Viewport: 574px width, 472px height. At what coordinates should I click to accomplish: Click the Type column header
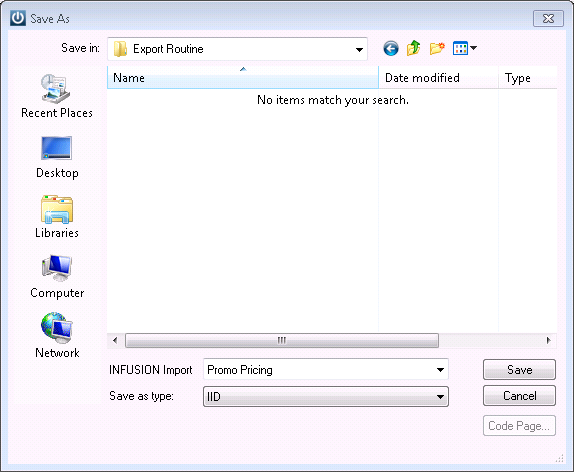pos(528,78)
